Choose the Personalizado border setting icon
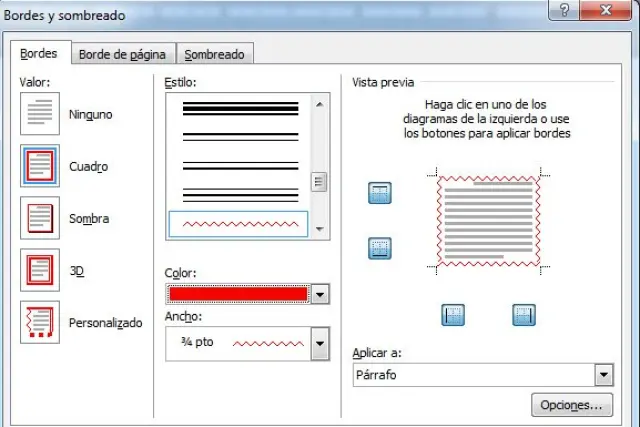 (x=40, y=323)
